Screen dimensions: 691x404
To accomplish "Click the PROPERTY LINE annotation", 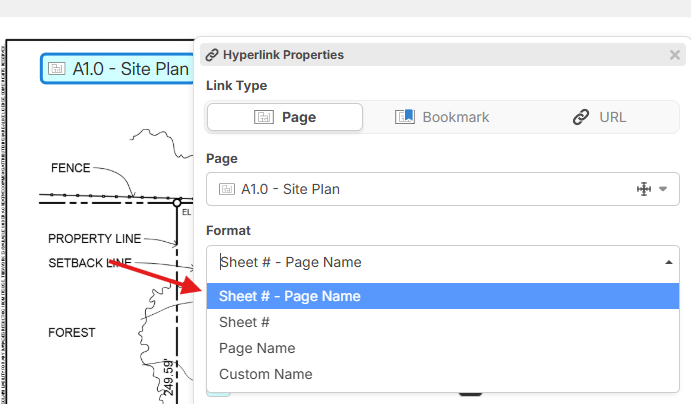I will (95, 239).
